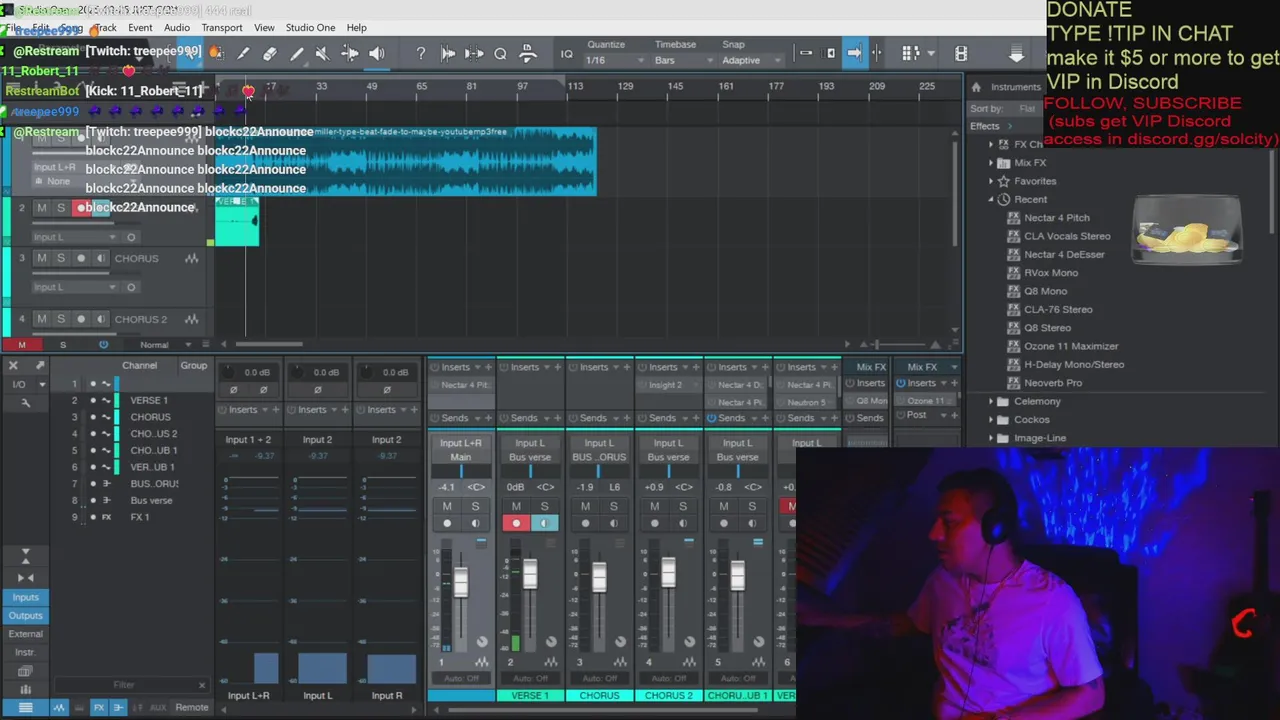The height and width of the screenshot is (720, 1280).
Task: Collapse the Recent folder in browser
Action: (x=991, y=199)
